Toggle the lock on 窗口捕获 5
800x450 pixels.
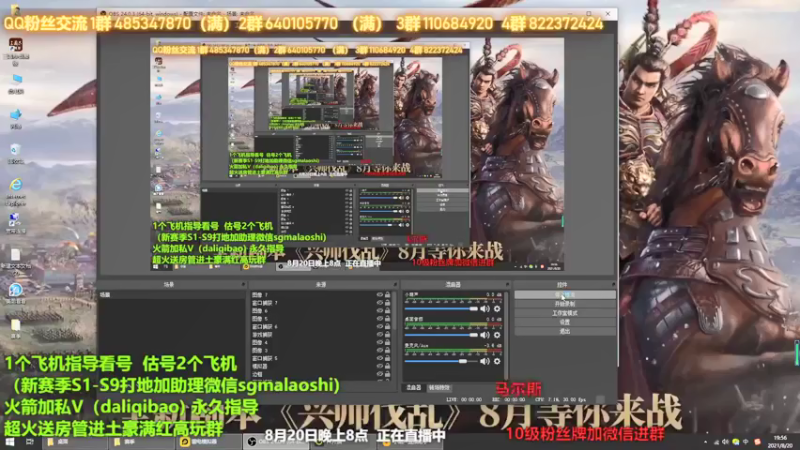pyautogui.click(x=387, y=358)
